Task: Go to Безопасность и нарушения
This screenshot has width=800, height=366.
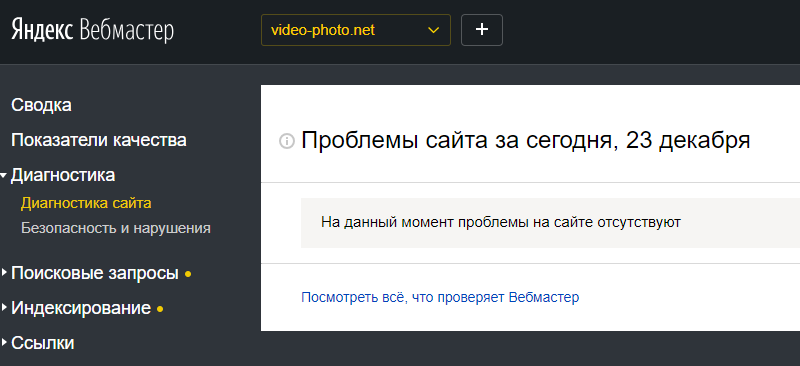Action: pos(116,228)
